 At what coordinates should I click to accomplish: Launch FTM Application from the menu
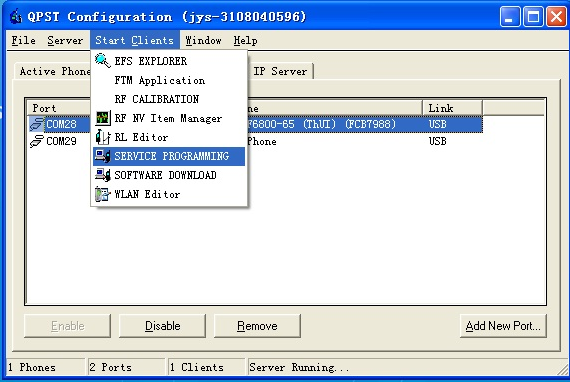pyautogui.click(x=169, y=80)
